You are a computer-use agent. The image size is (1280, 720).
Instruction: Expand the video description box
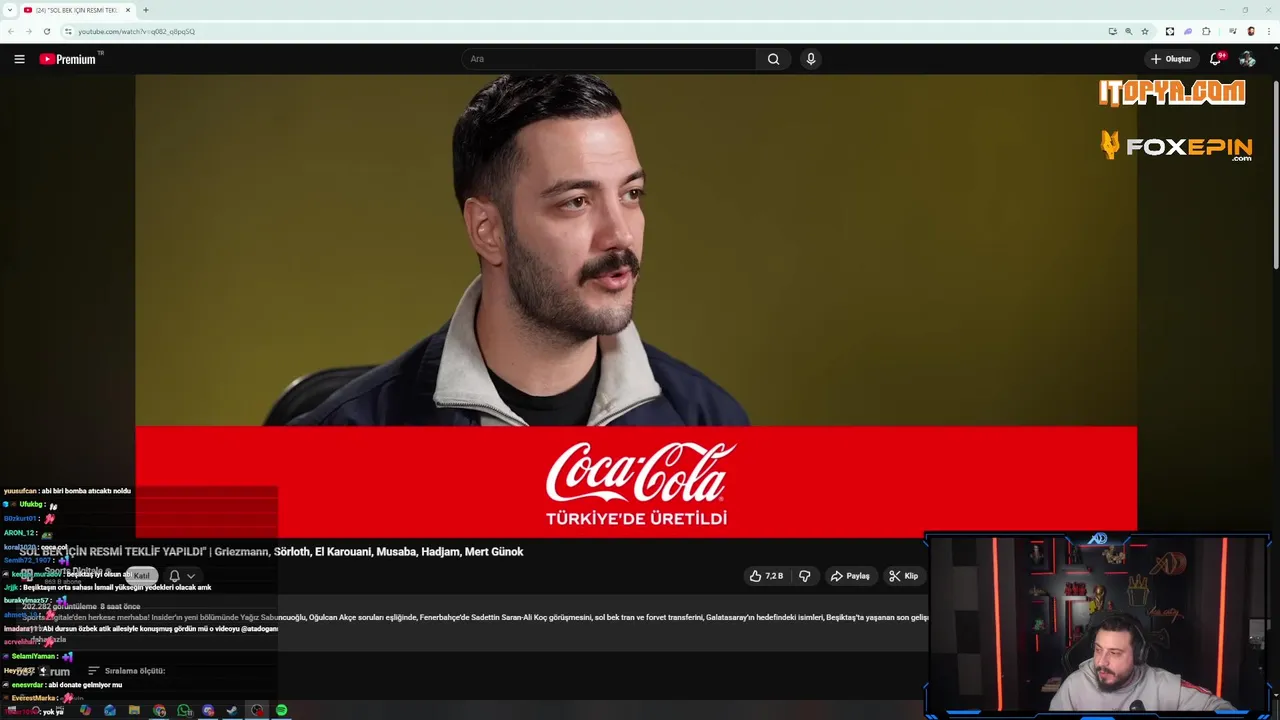475,623
